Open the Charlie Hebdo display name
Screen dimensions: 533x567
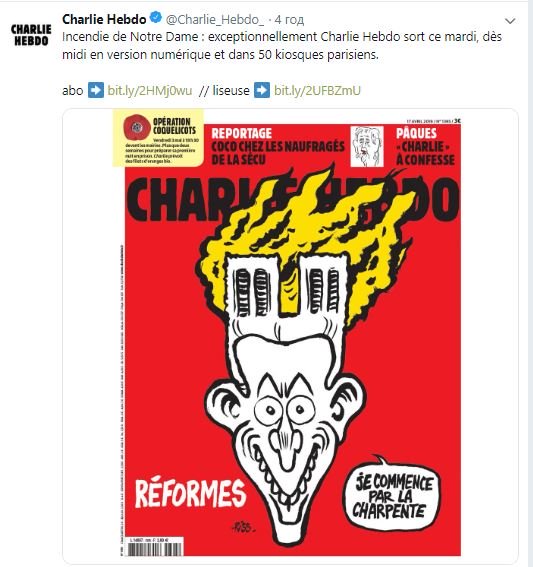point(104,19)
